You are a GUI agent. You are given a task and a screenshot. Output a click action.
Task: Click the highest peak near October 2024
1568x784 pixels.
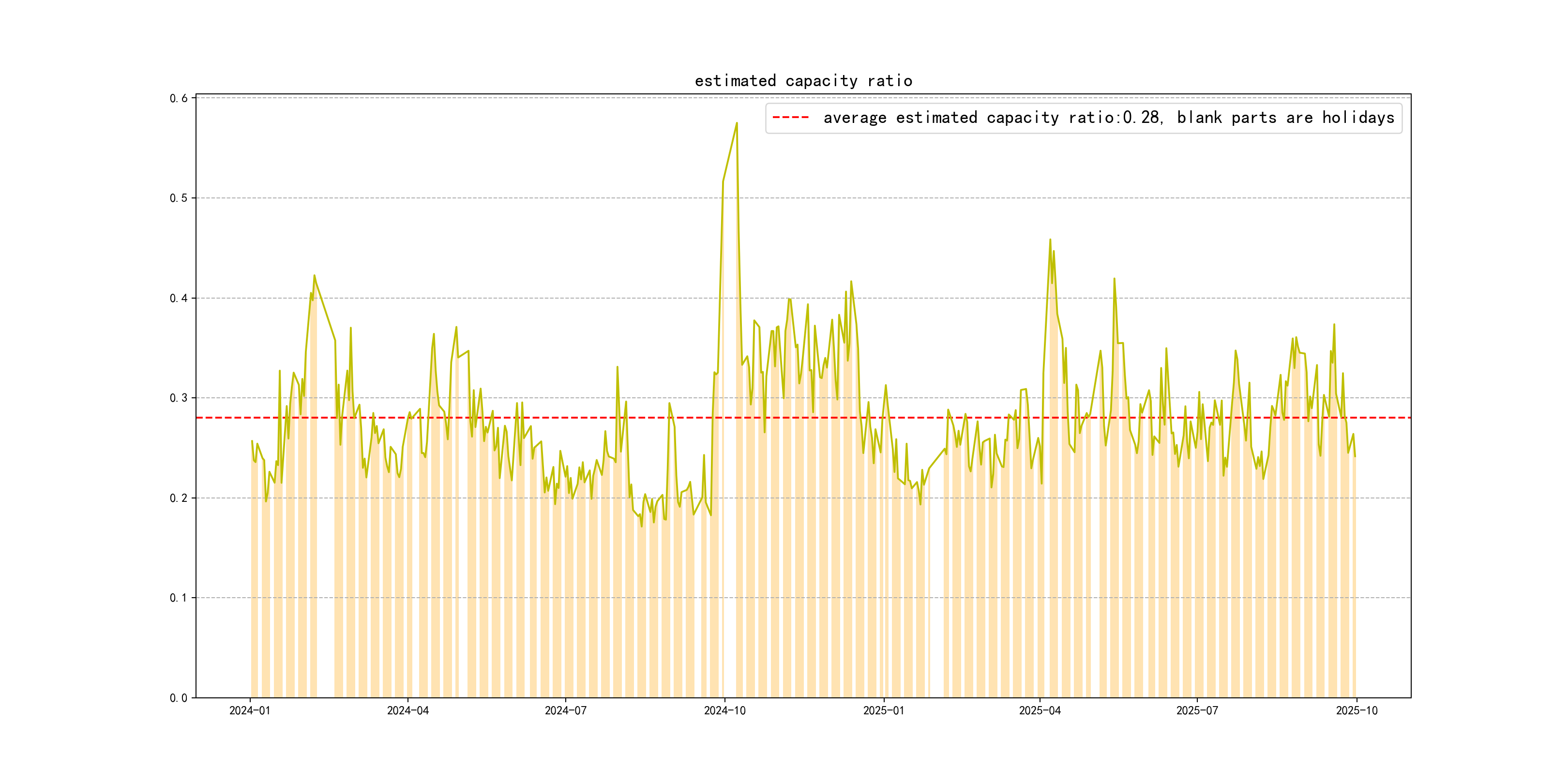pos(737,123)
